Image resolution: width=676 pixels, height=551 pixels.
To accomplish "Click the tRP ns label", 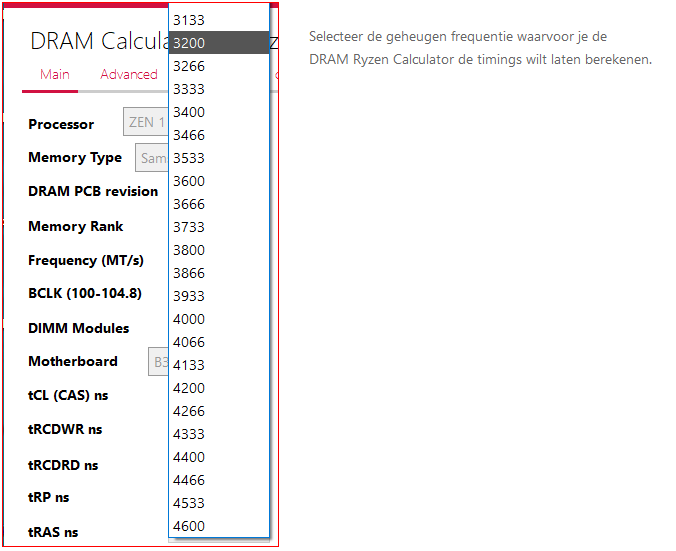I will [49, 497].
